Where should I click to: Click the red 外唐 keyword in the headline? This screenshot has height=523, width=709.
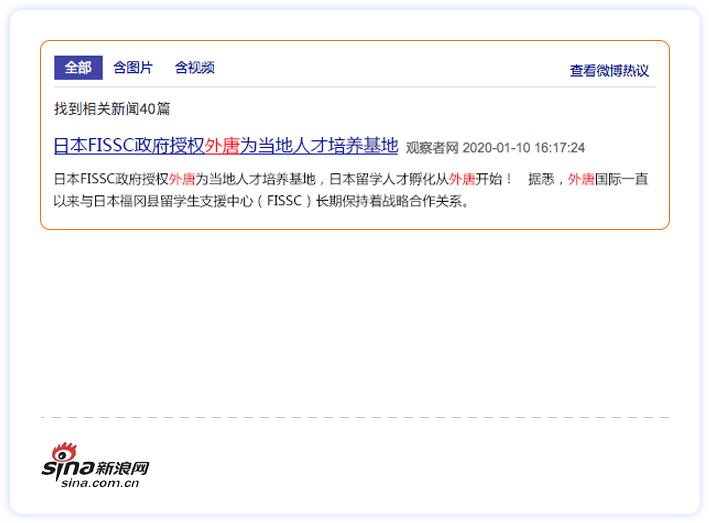point(221,146)
